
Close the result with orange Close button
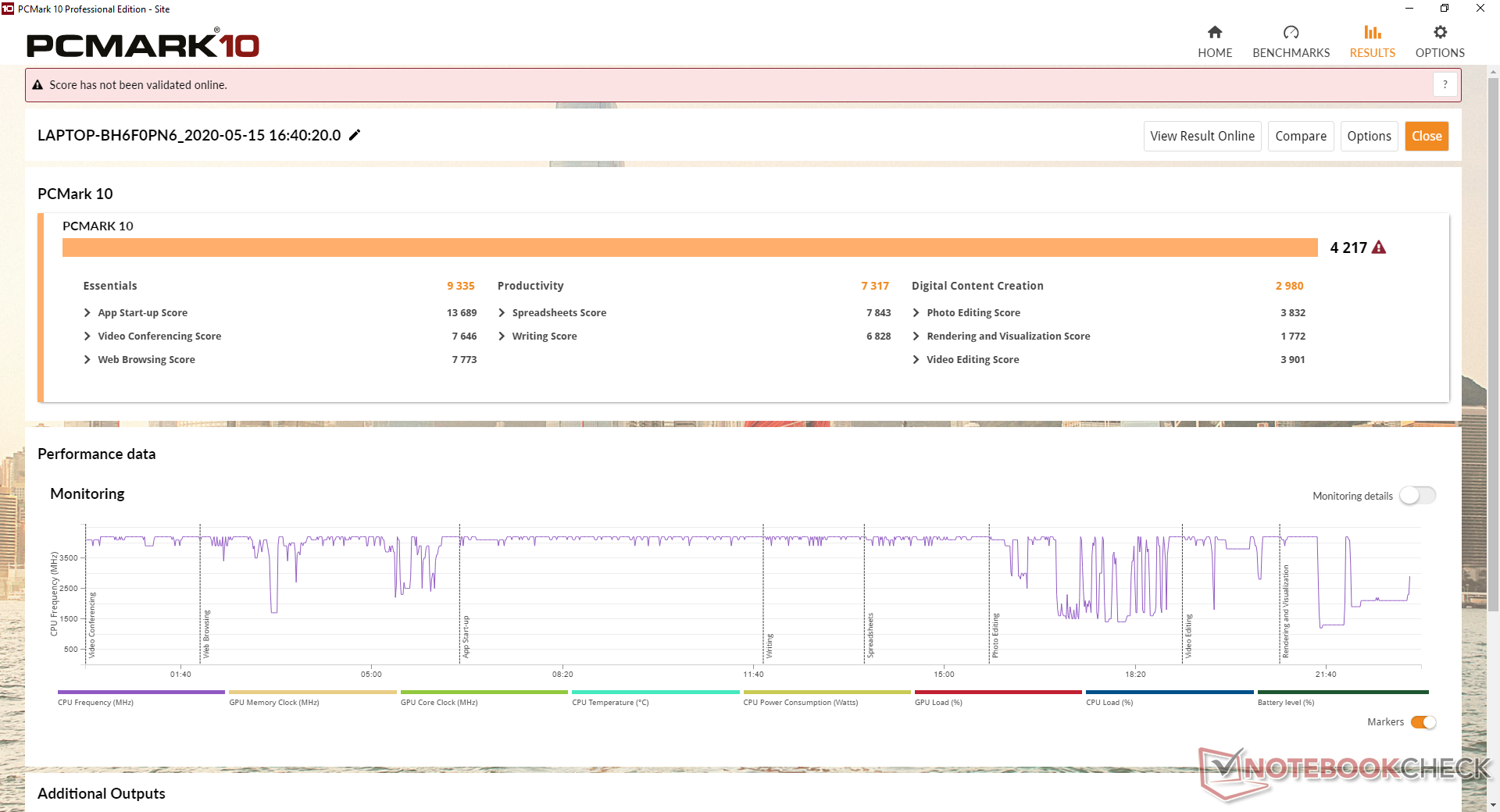point(1427,136)
